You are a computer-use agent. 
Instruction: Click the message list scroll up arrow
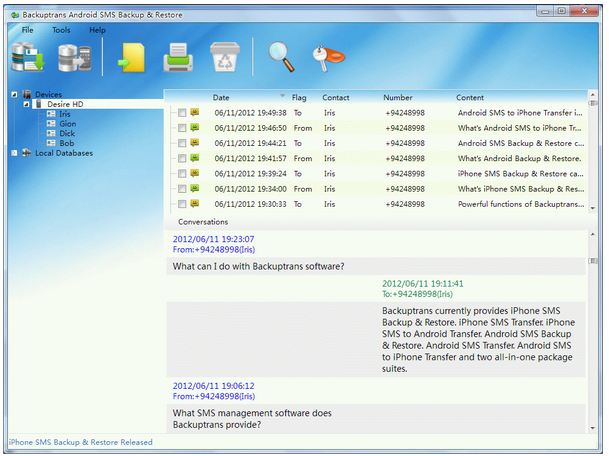pos(593,94)
